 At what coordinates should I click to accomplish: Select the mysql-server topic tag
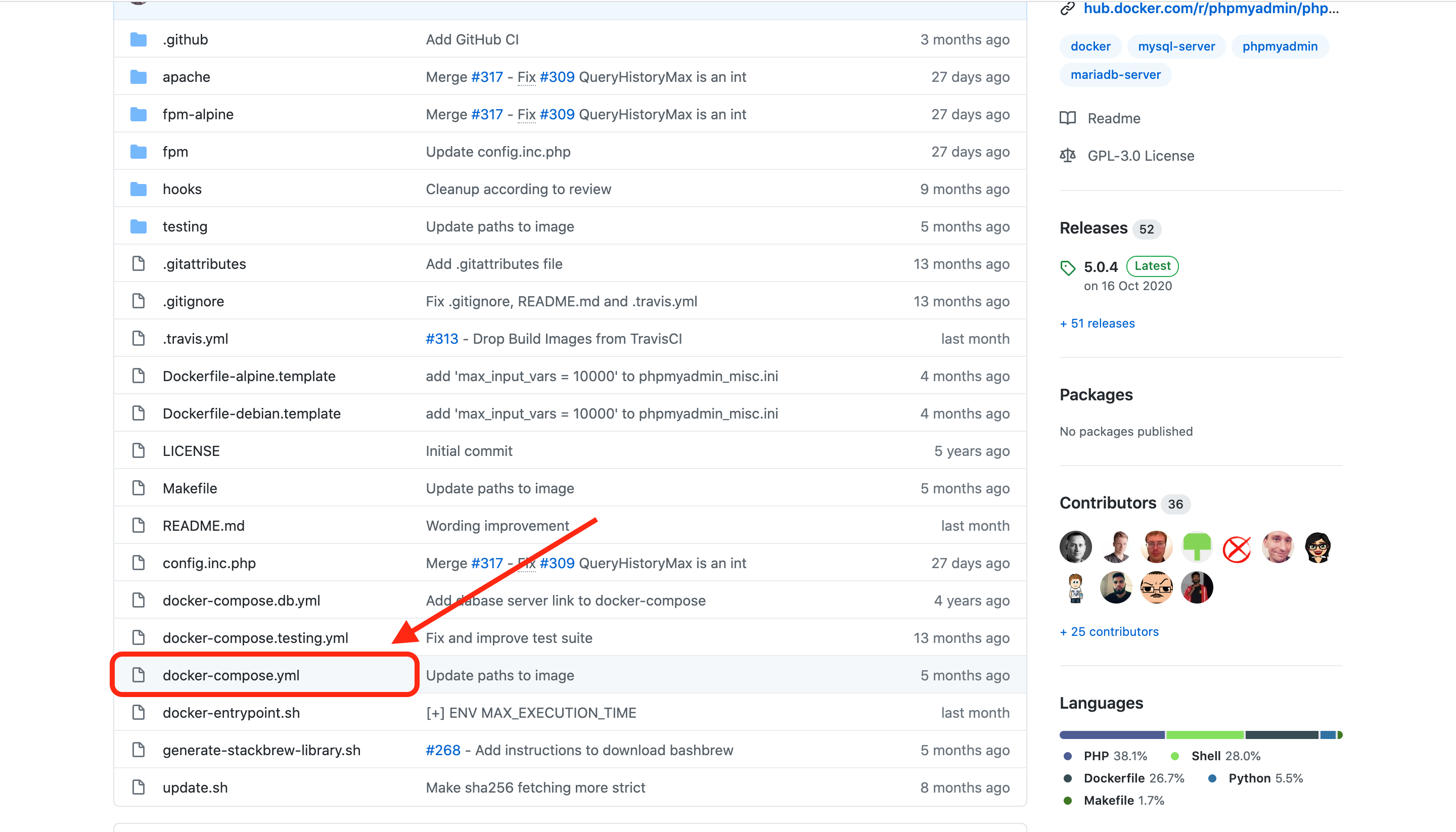point(1176,47)
